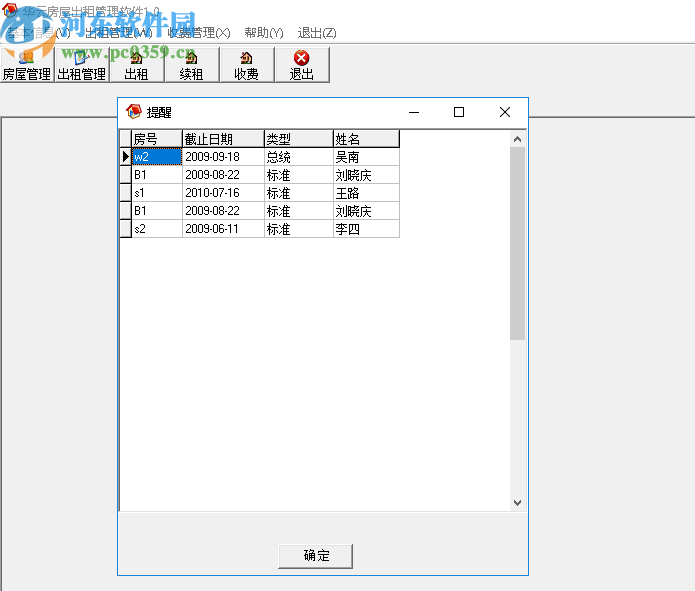Screen dimensions: 695x591
Task: Click the row selector for w2
Action: click(126, 157)
